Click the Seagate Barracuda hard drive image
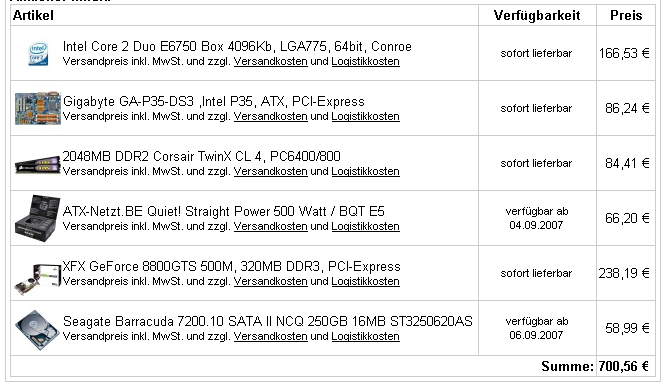Image resolution: width=665 pixels, height=387 pixels. (x=38, y=330)
